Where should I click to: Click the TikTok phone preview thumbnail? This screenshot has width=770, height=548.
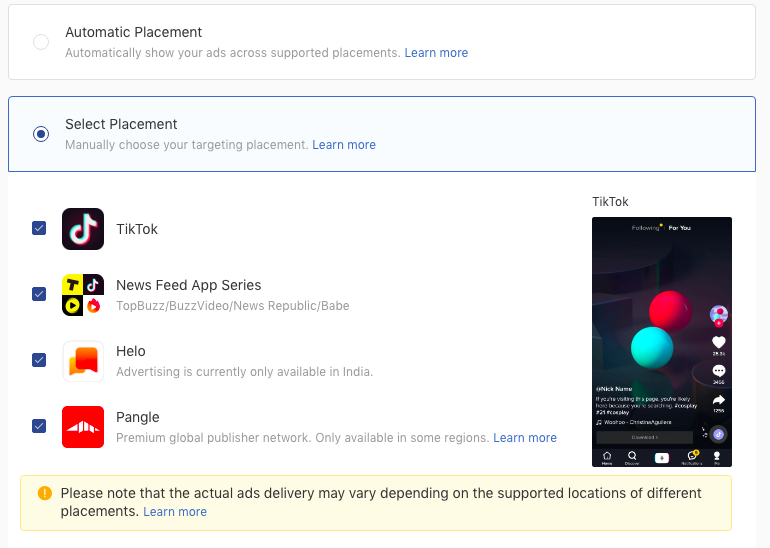click(662, 342)
